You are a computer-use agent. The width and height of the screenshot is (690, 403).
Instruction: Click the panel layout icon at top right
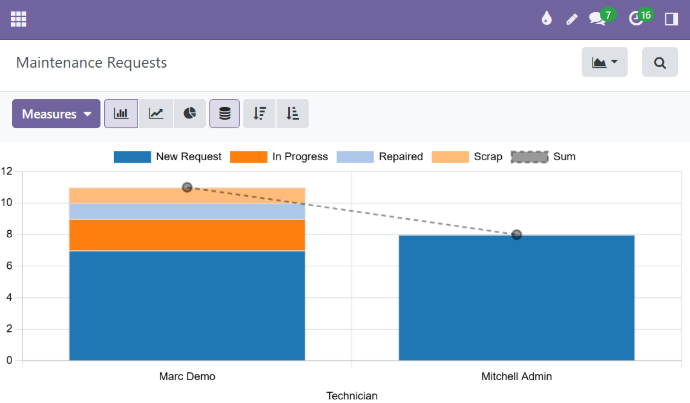tap(671, 19)
